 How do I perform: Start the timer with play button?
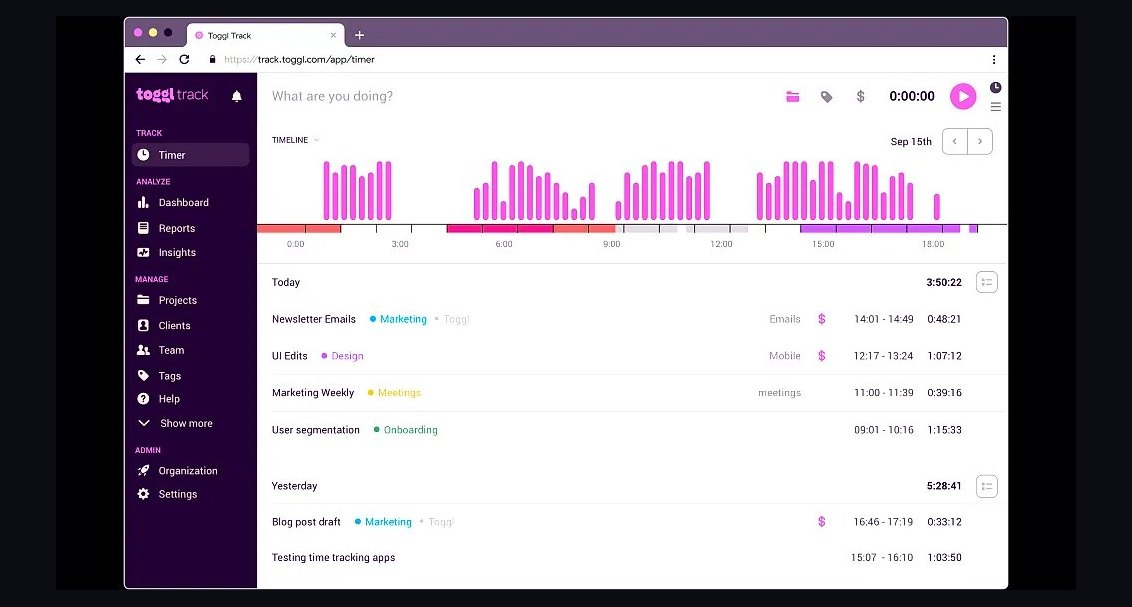[x=963, y=96]
